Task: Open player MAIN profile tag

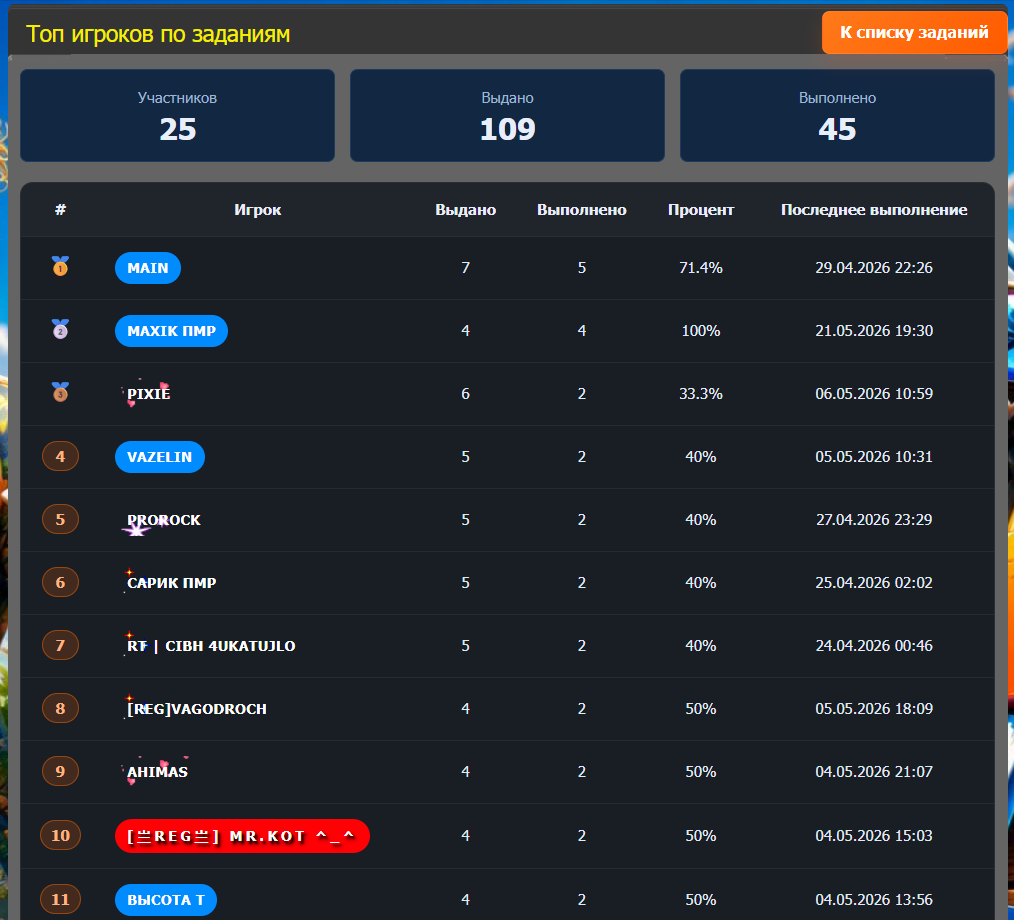Action: click(147, 268)
